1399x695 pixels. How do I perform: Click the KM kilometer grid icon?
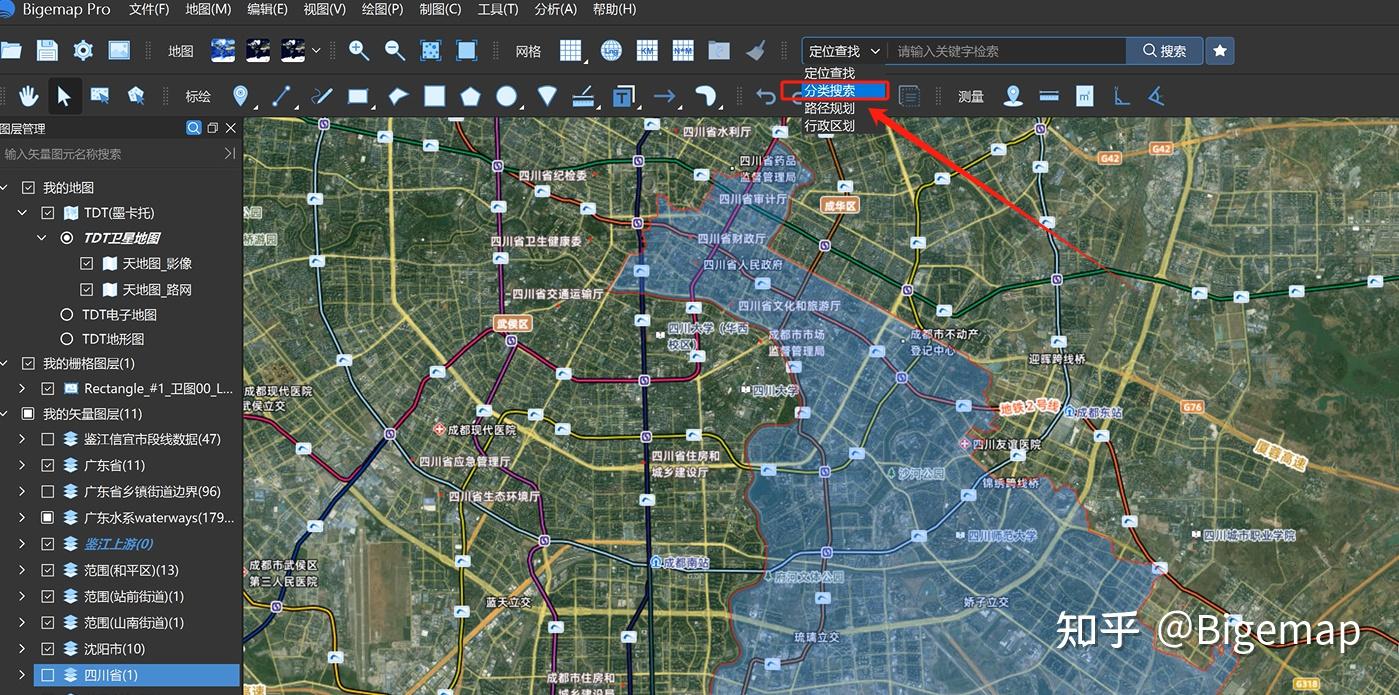647,50
